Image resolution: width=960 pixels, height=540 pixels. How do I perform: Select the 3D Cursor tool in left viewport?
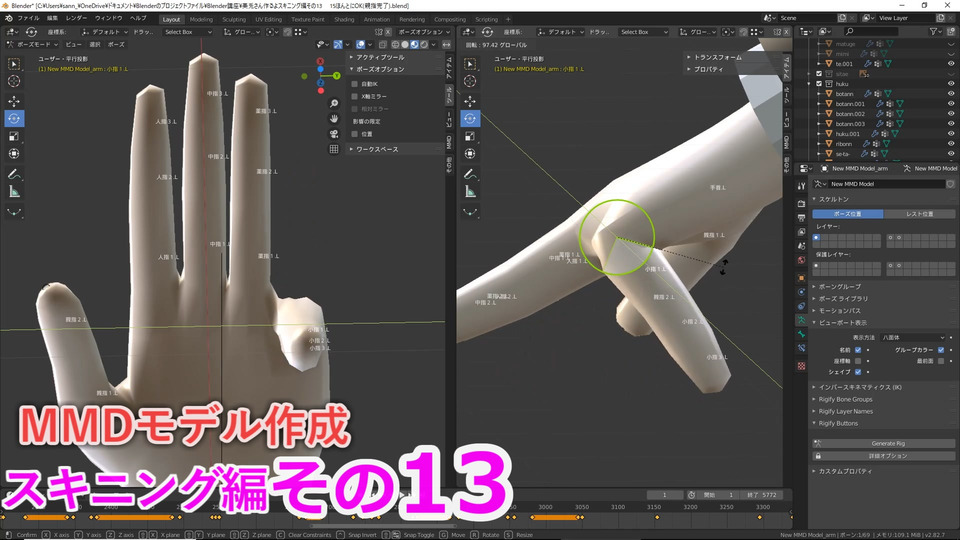pos(14,81)
